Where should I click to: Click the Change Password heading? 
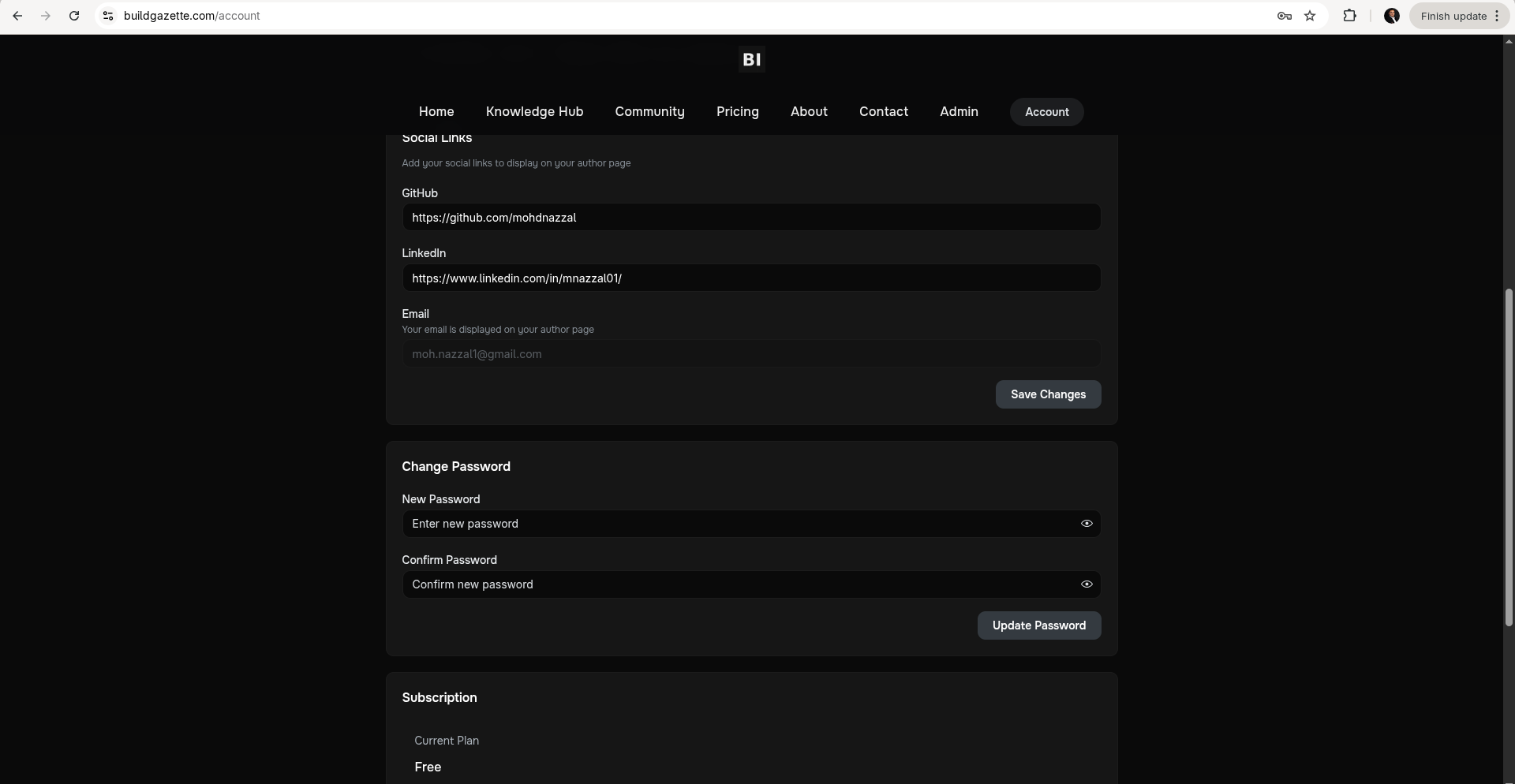pyautogui.click(x=456, y=467)
